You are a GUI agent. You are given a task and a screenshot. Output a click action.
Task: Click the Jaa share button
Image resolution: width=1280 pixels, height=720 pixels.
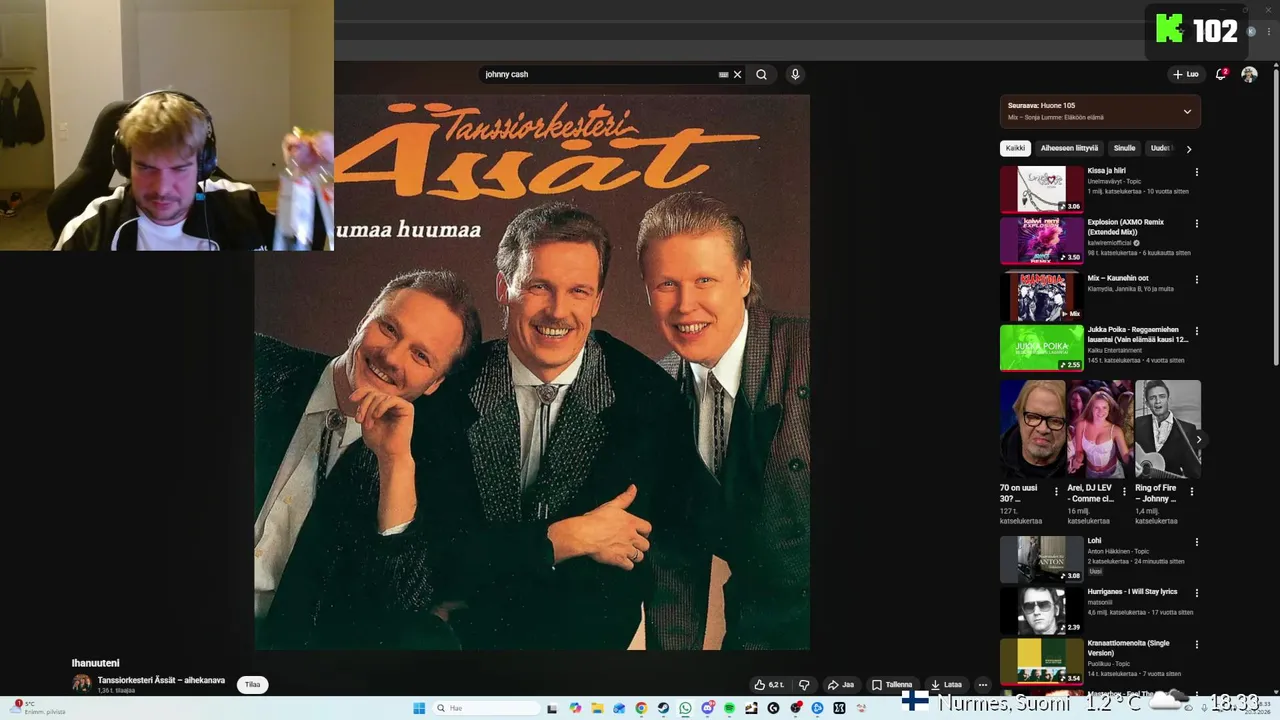[841, 685]
